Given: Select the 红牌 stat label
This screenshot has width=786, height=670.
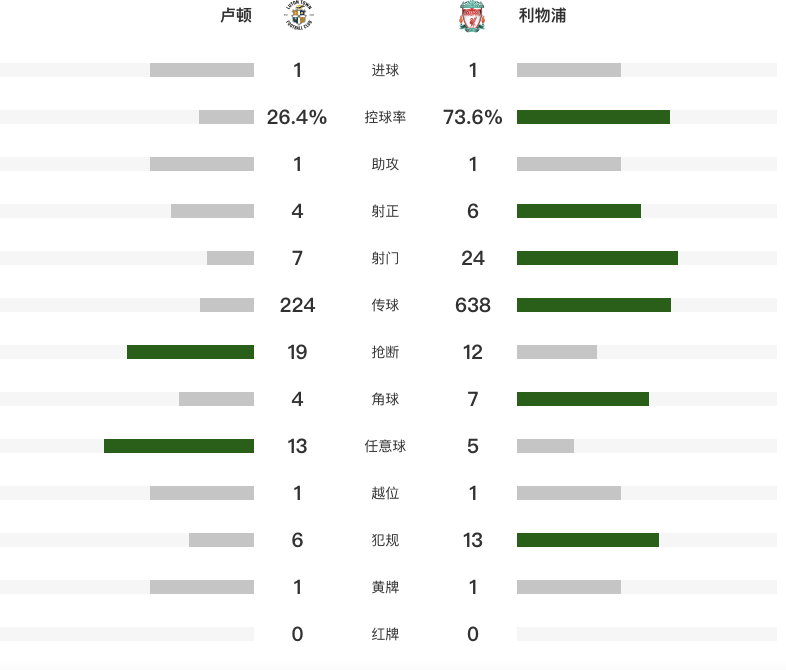Looking at the screenshot, I should click(385, 634).
